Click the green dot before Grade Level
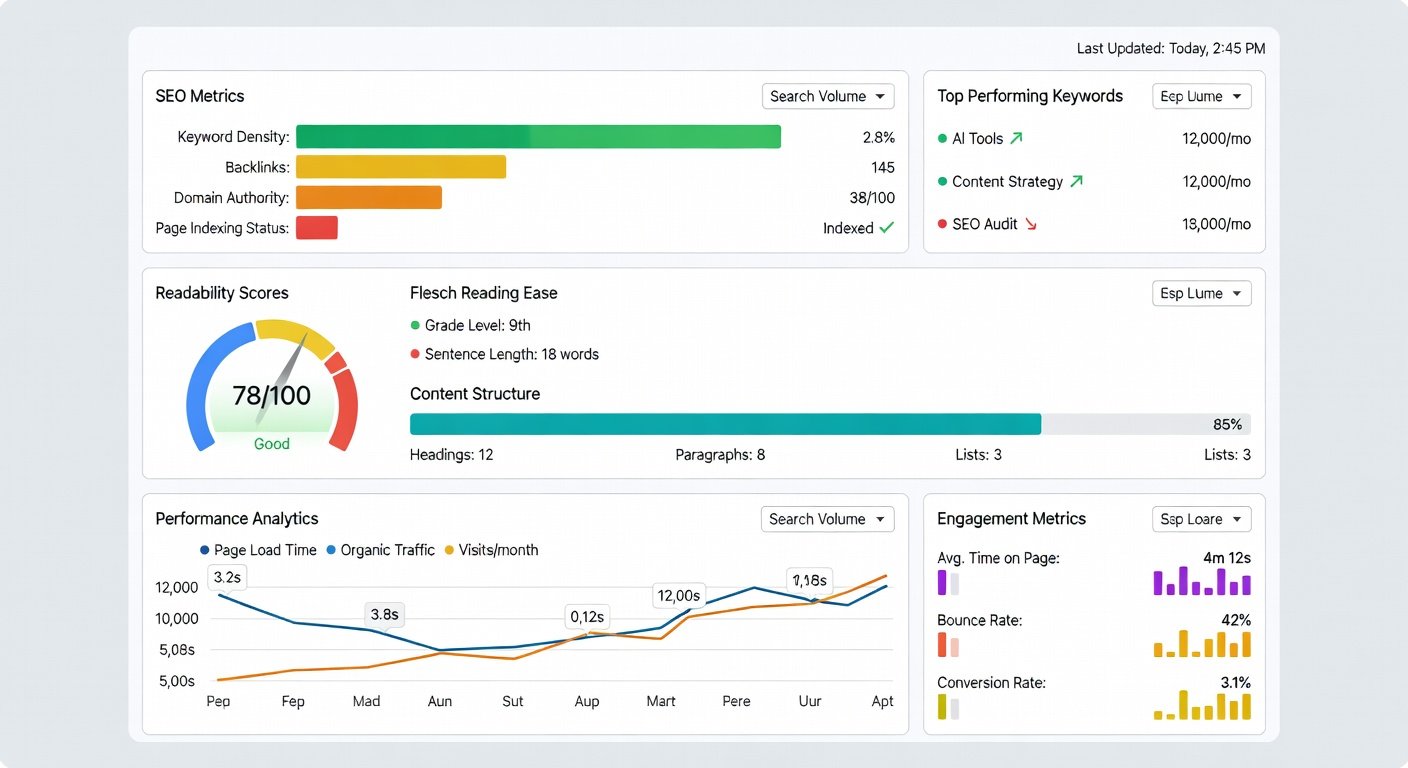The image size is (1408, 768). pyautogui.click(x=415, y=325)
